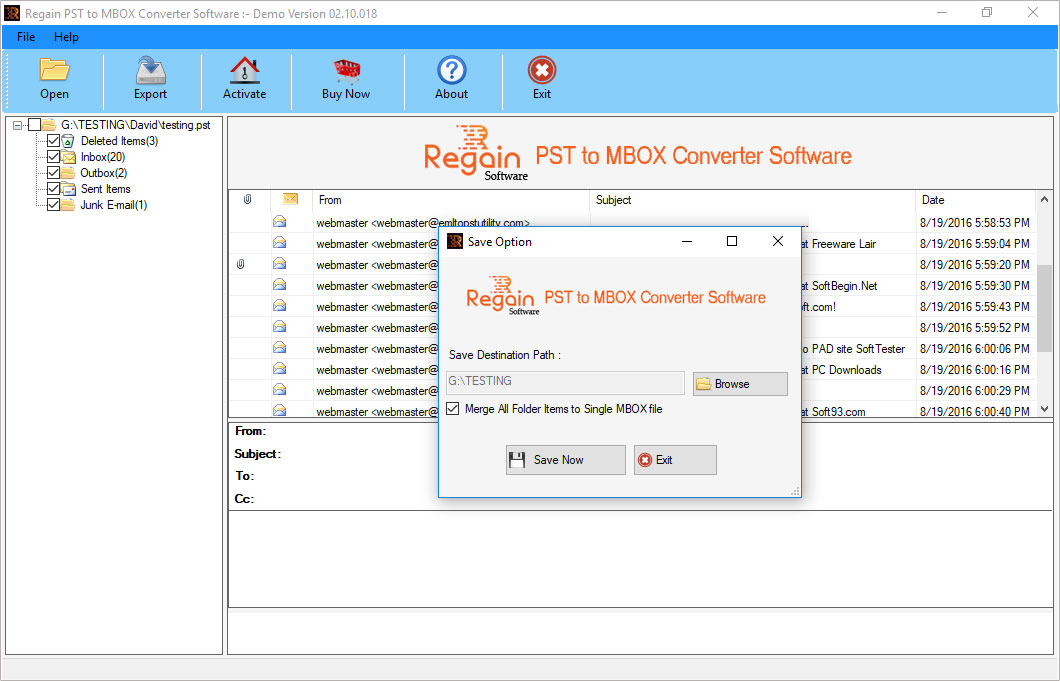Uncheck the Sent Items checkbox
1060x681 pixels.
53,189
